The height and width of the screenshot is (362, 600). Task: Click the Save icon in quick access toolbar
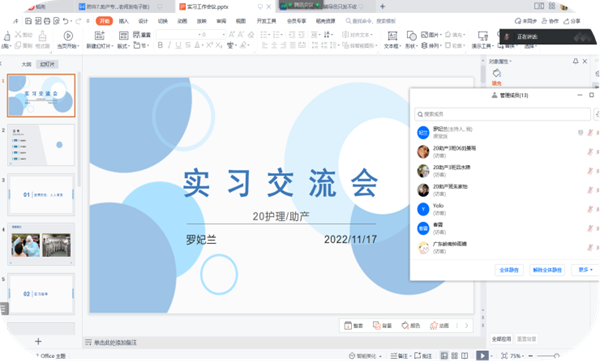tap(28, 21)
